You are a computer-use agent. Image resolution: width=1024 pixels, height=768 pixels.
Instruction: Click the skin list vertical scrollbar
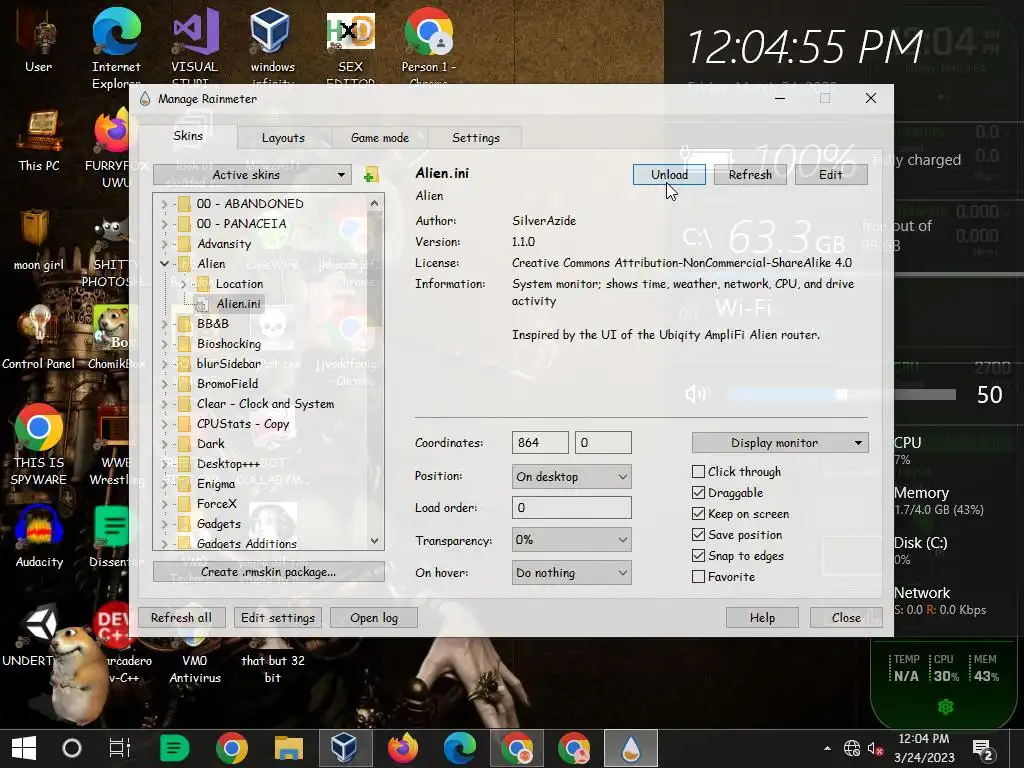click(374, 372)
